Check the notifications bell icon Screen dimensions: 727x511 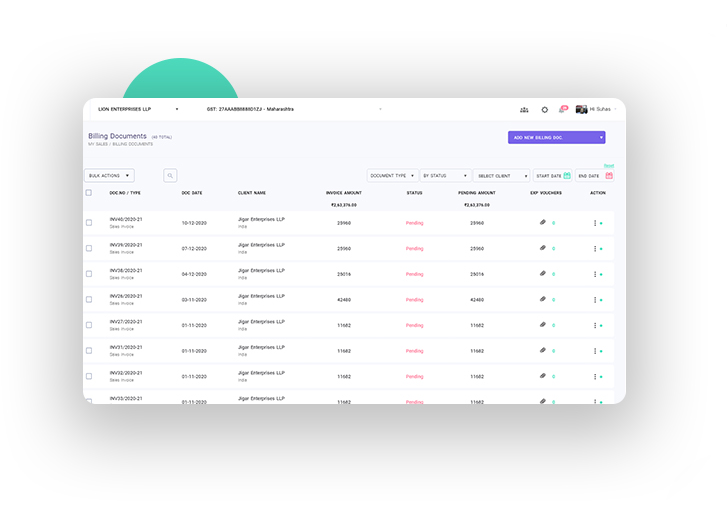coord(562,109)
